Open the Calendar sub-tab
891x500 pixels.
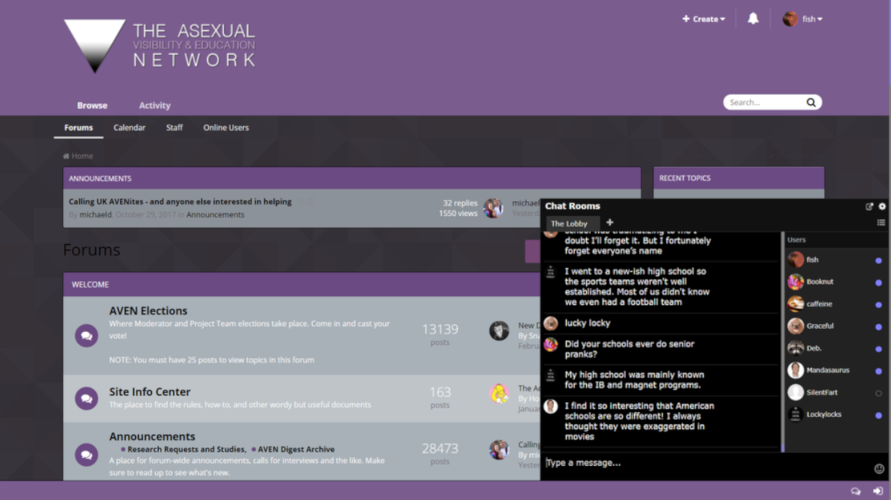tap(129, 128)
